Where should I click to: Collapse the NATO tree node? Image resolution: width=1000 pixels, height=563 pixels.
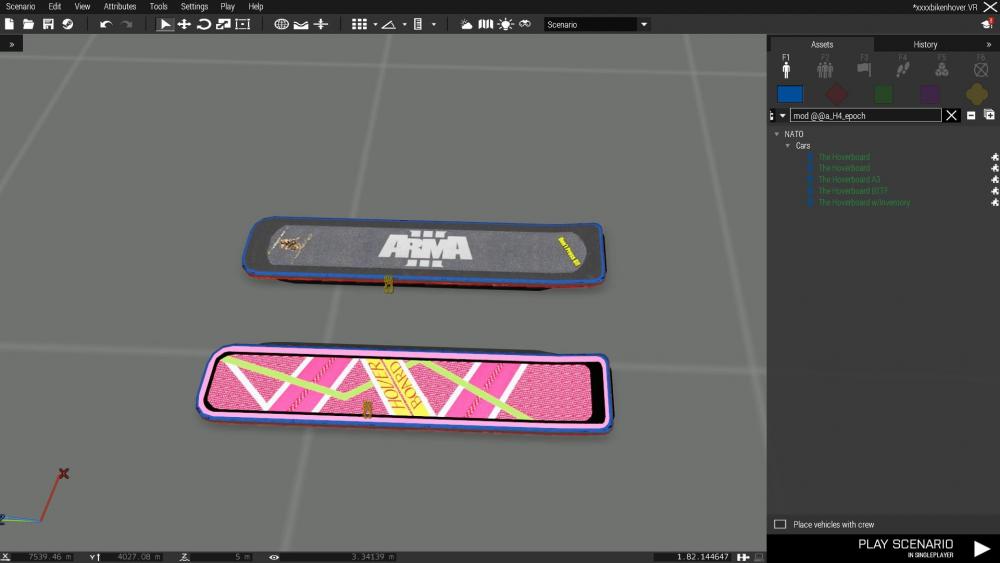click(777, 134)
